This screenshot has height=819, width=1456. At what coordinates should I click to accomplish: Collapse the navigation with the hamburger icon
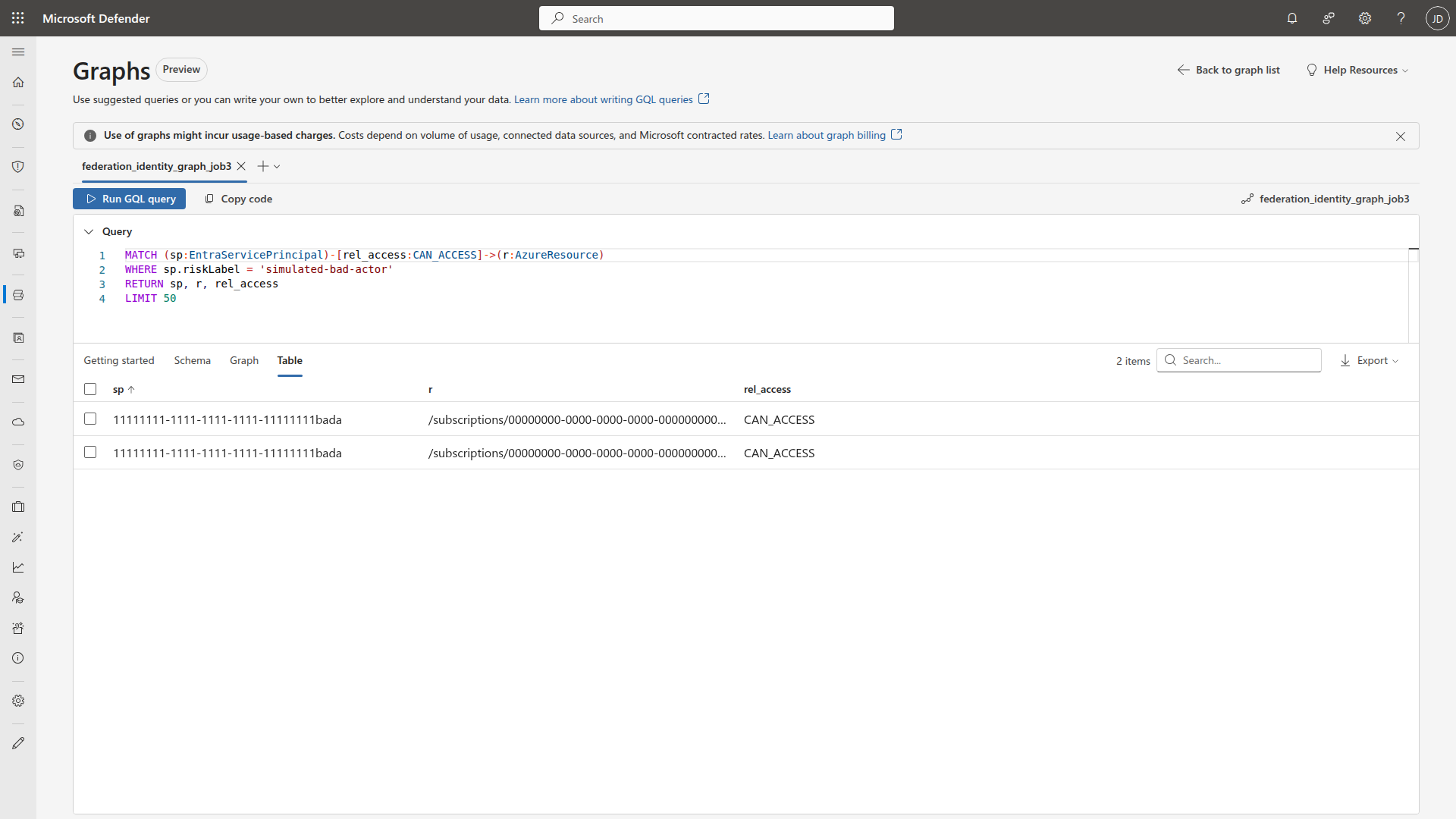tap(18, 52)
